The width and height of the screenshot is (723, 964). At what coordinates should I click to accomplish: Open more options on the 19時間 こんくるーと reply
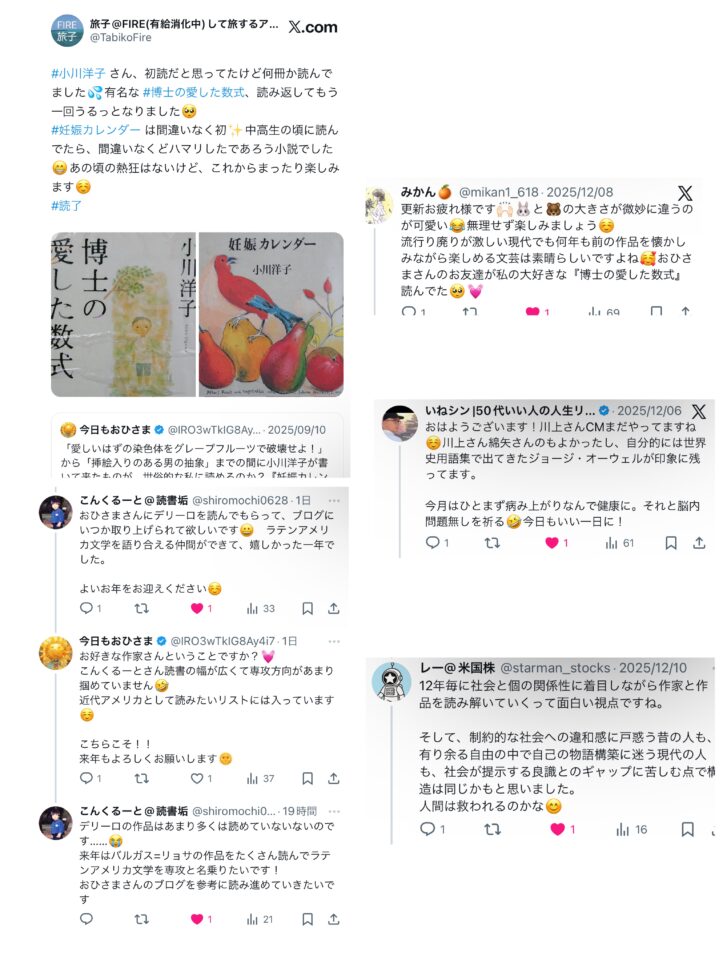pos(334,812)
